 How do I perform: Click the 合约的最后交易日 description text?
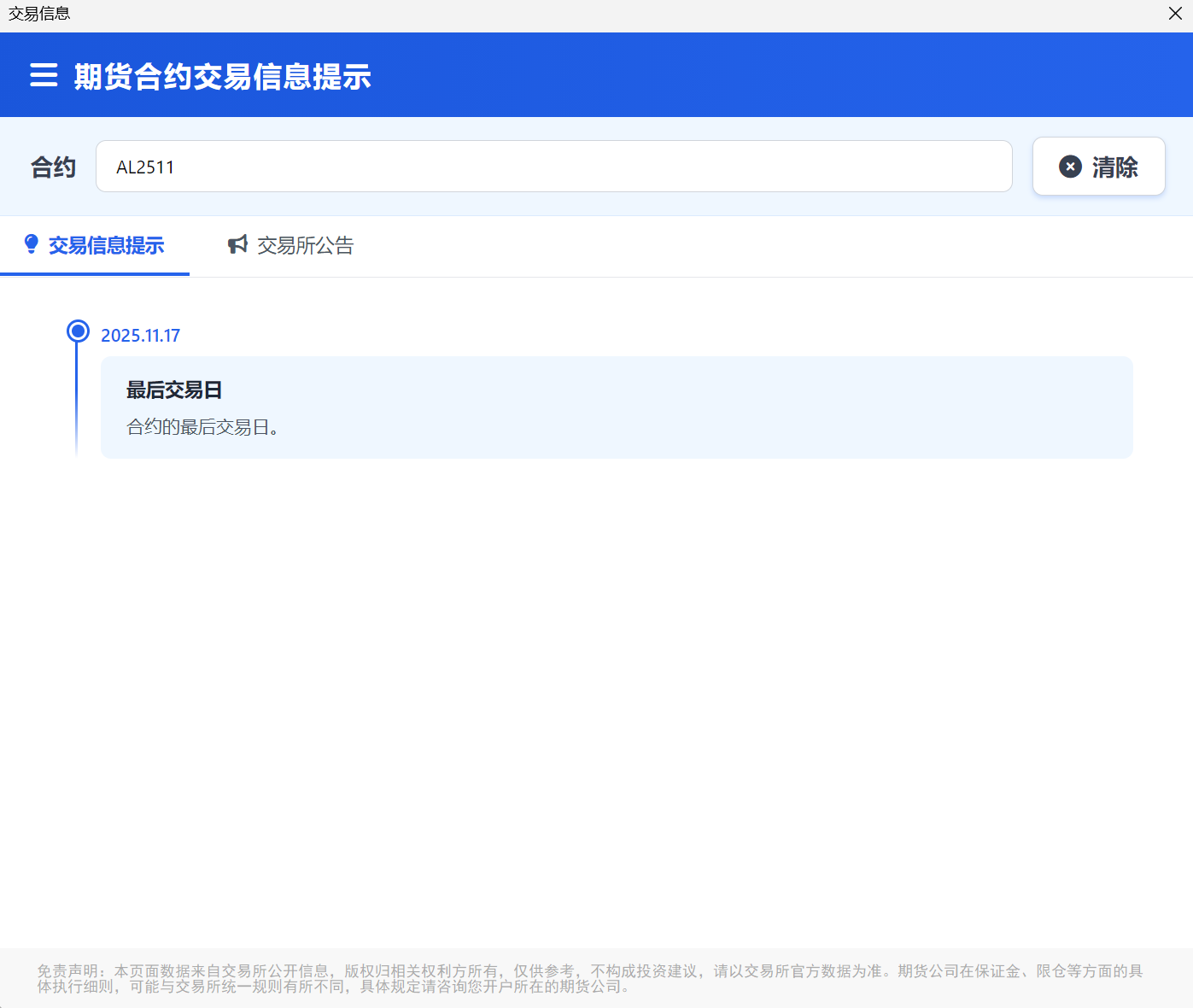click(x=203, y=427)
